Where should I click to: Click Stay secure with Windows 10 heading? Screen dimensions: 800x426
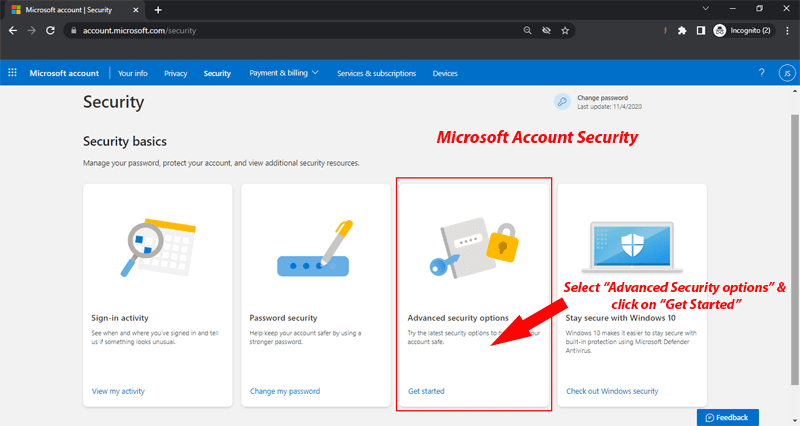pyautogui.click(x=620, y=318)
